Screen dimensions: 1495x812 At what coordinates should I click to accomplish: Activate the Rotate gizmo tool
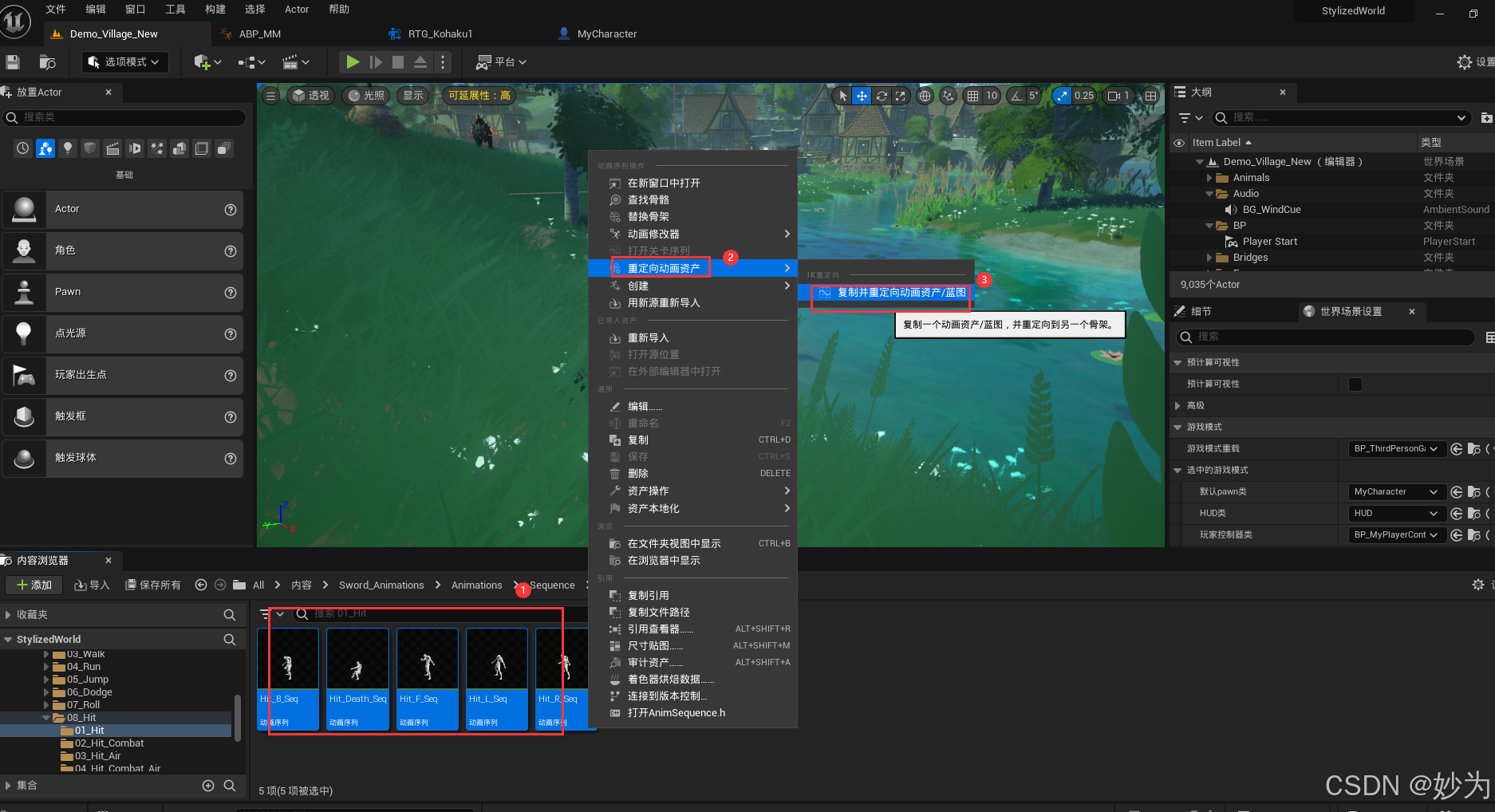pos(882,96)
